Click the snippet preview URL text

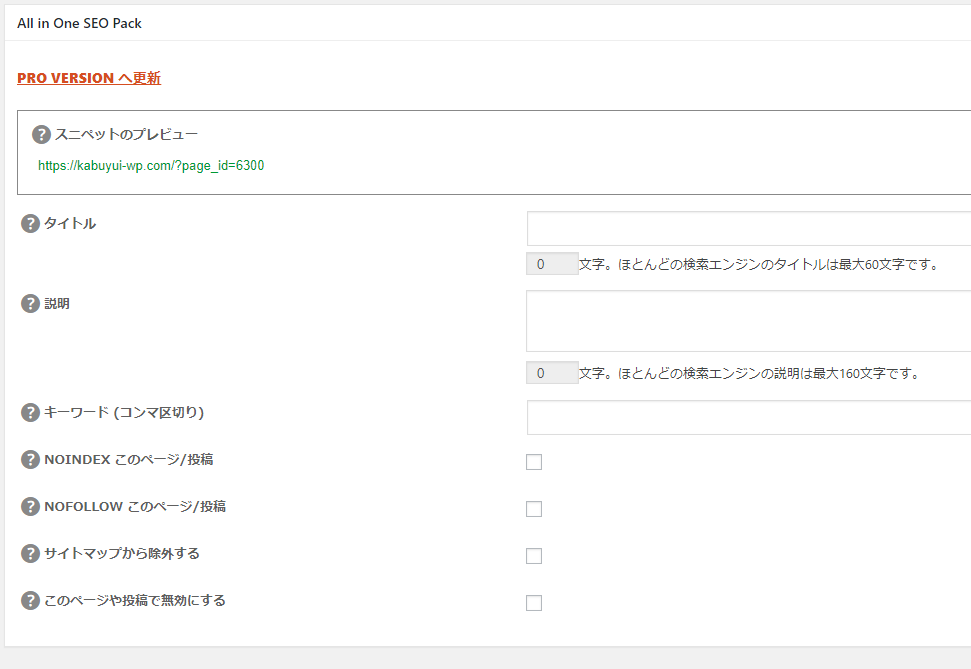click(x=151, y=166)
